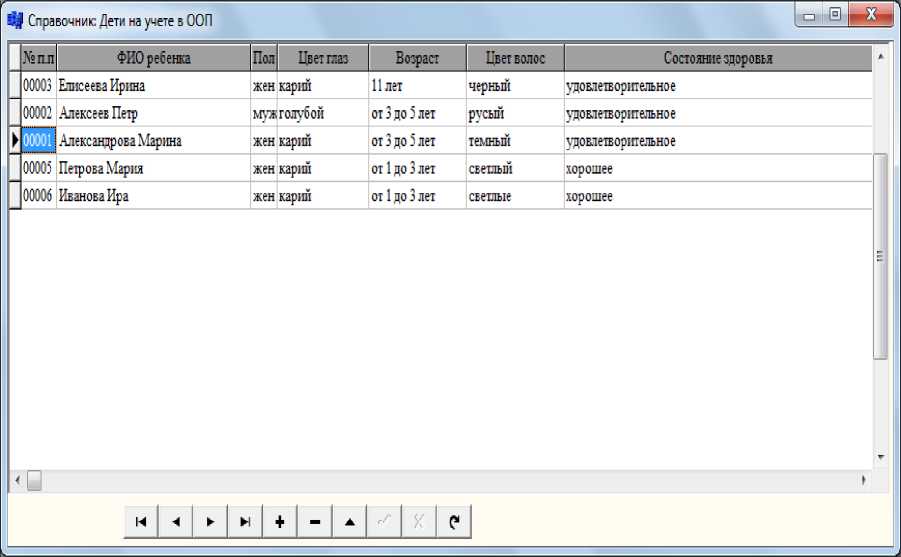Maximize the Справочник window

click(x=835, y=14)
